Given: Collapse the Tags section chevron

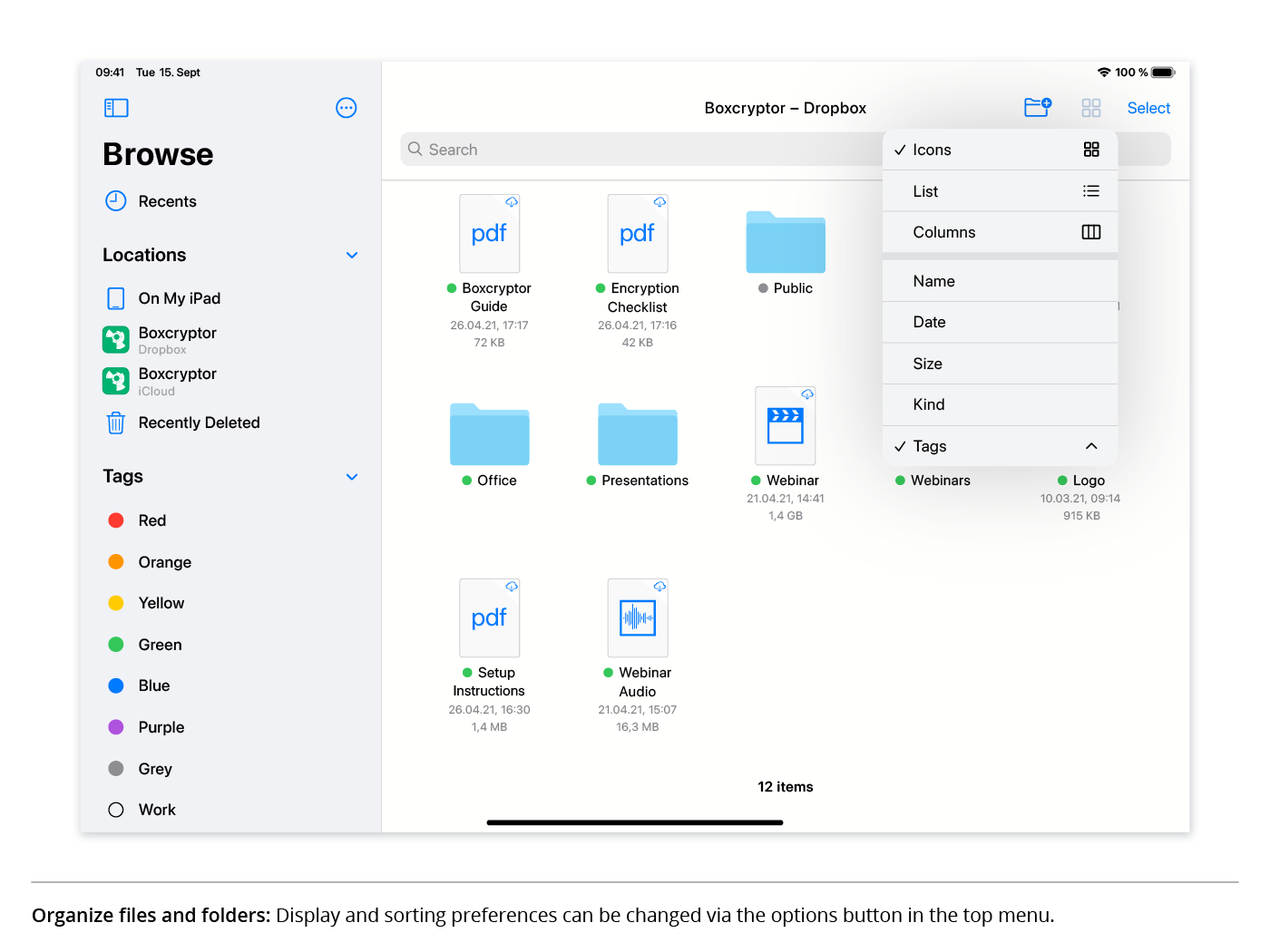Looking at the screenshot, I should click(x=352, y=477).
